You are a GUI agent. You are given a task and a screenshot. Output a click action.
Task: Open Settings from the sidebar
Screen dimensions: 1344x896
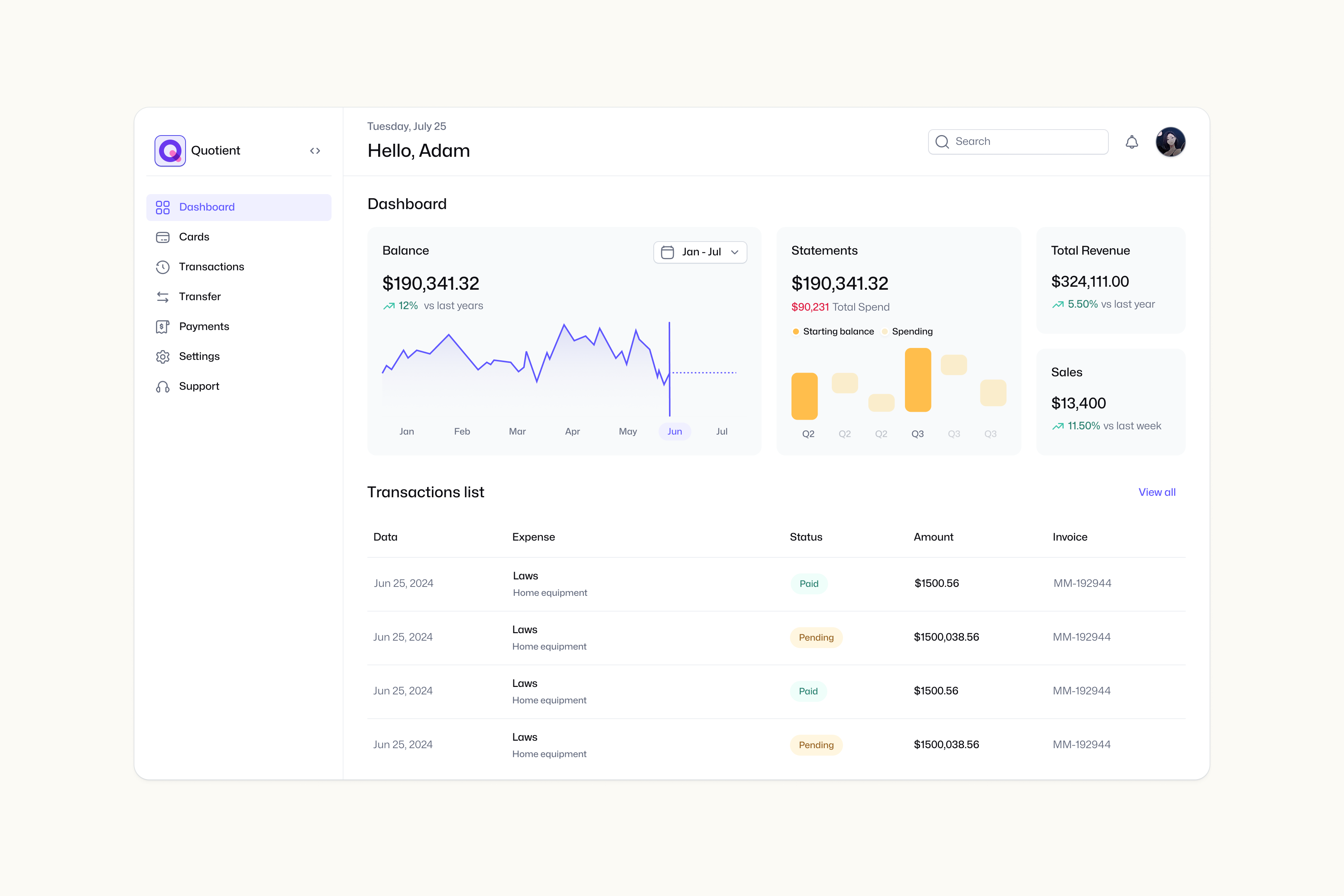tap(239, 357)
